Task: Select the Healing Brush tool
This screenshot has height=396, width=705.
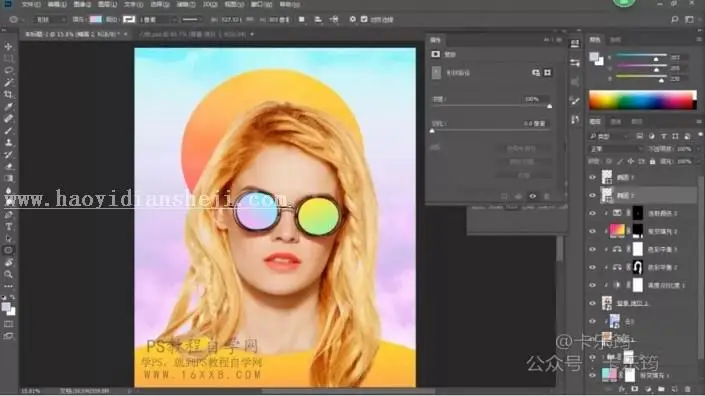Action: (x=8, y=119)
